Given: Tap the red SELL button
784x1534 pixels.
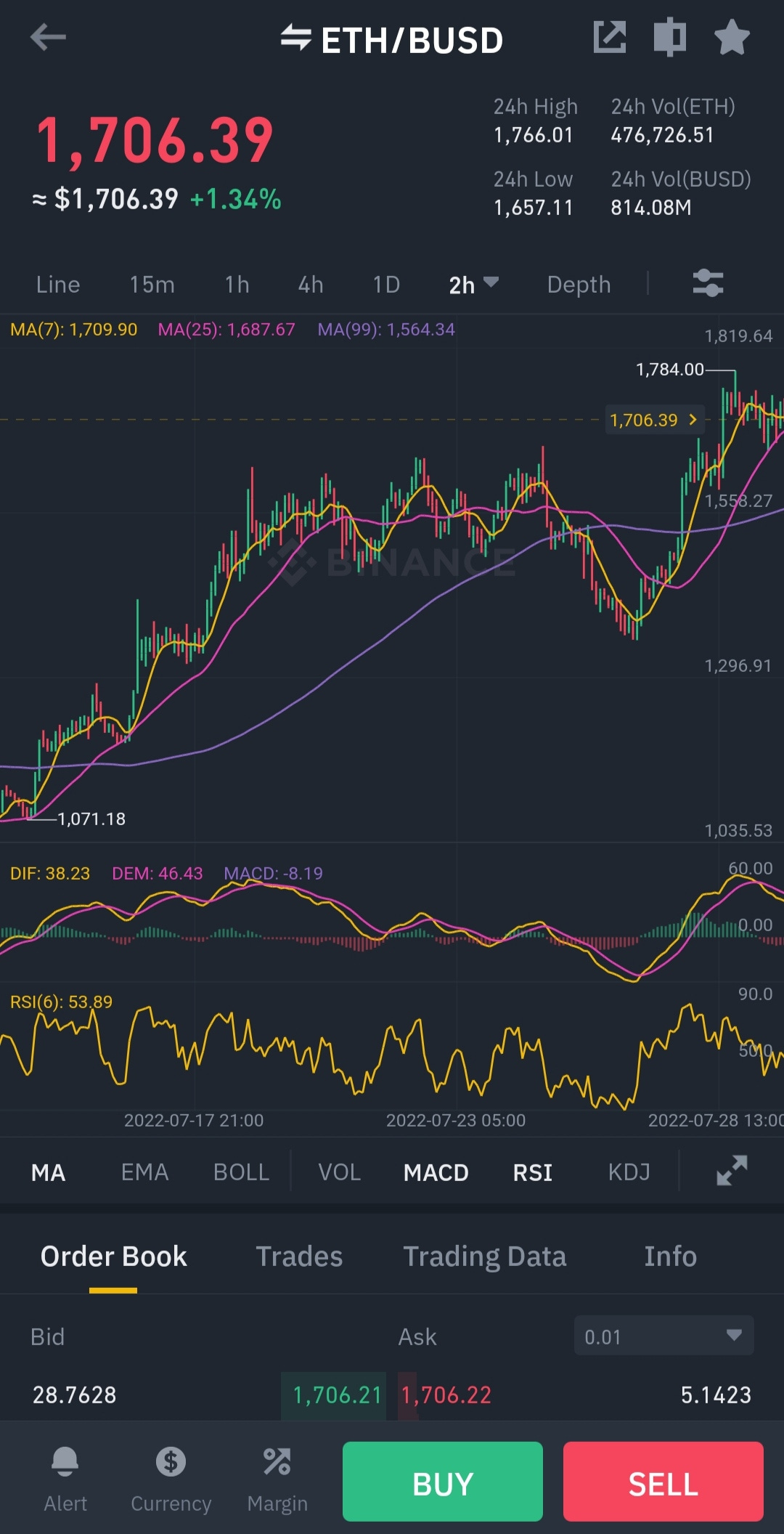Looking at the screenshot, I should coord(663,1481).
